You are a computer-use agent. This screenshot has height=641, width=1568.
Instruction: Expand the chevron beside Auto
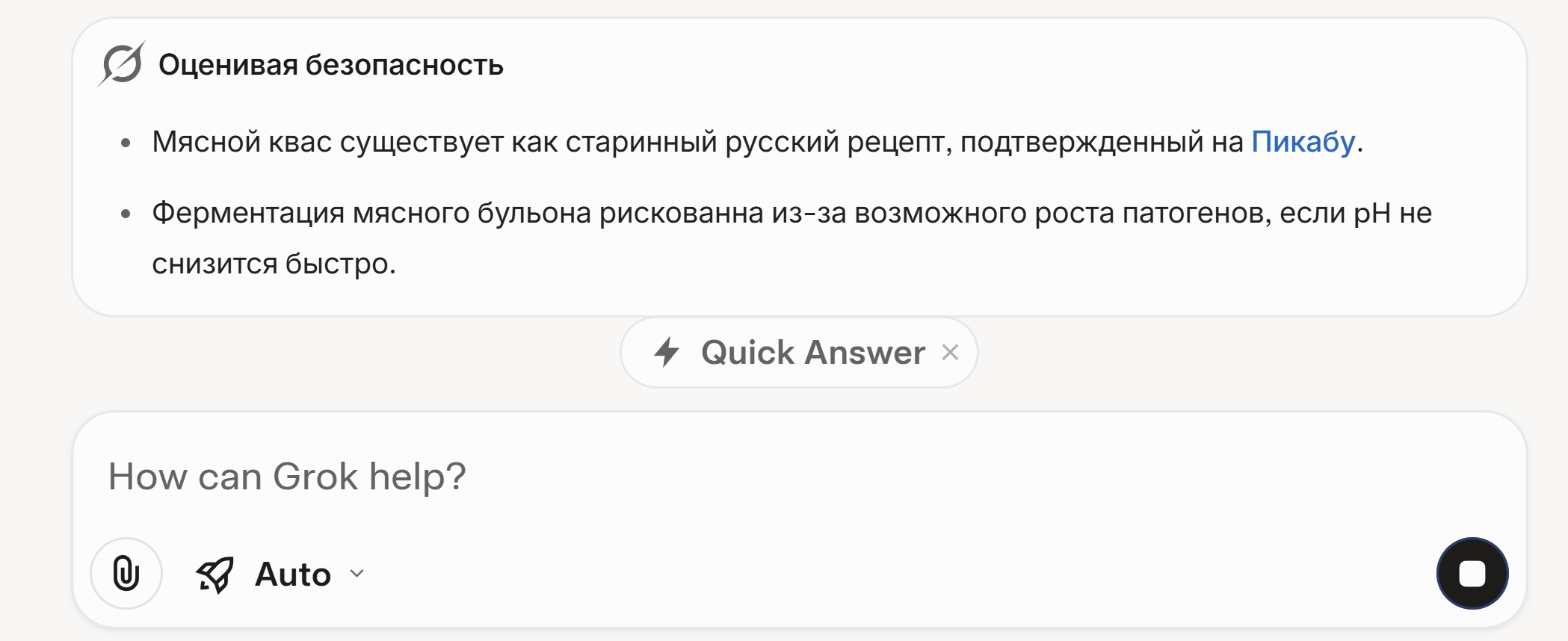coord(357,574)
